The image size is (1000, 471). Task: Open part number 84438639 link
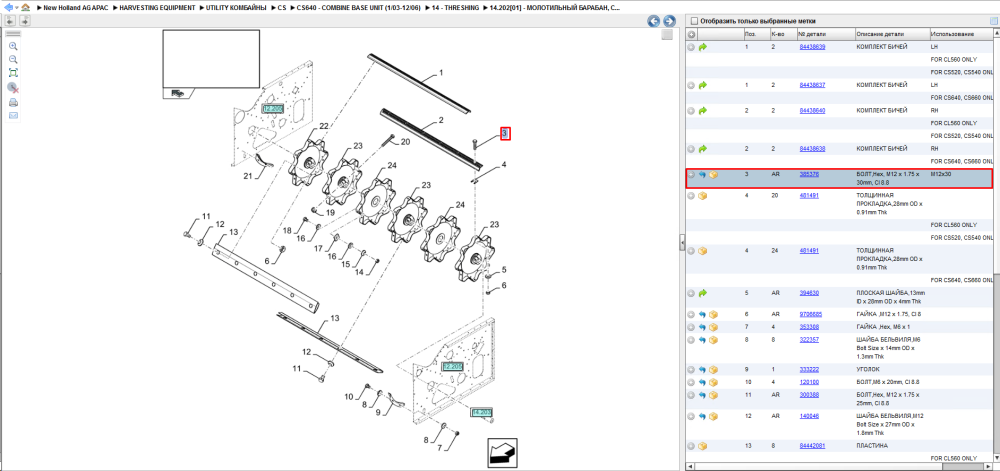812,47
